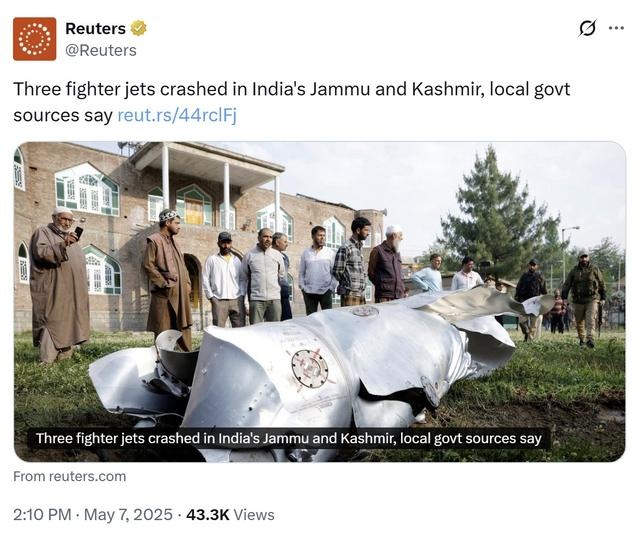Open the article preview image card
This screenshot has height=538, width=640.
click(320, 302)
